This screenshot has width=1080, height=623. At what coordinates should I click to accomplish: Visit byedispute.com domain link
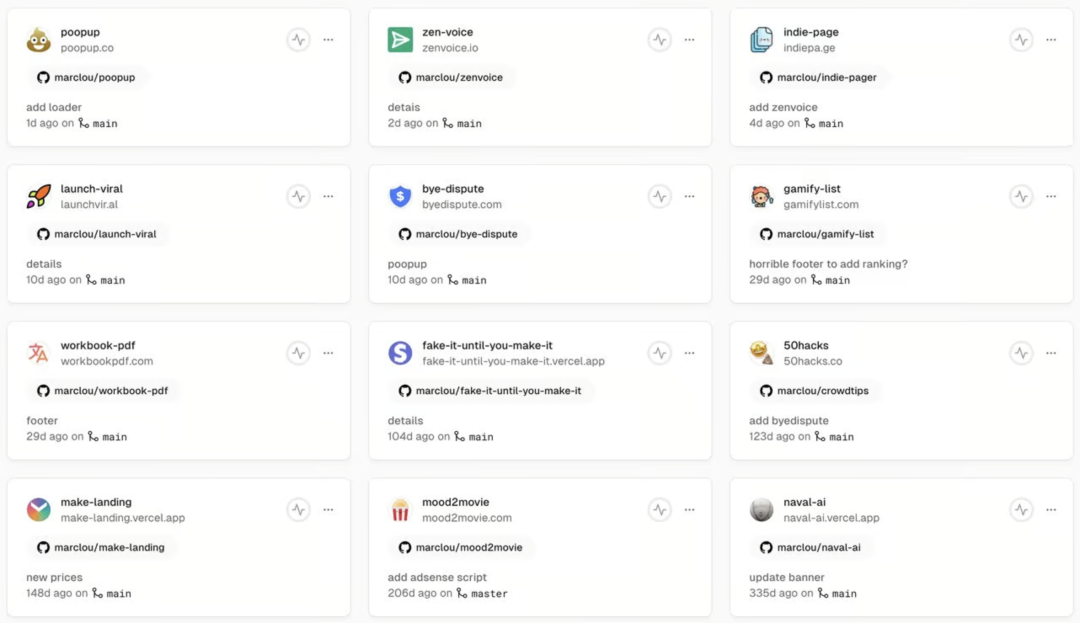click(461, 204)
